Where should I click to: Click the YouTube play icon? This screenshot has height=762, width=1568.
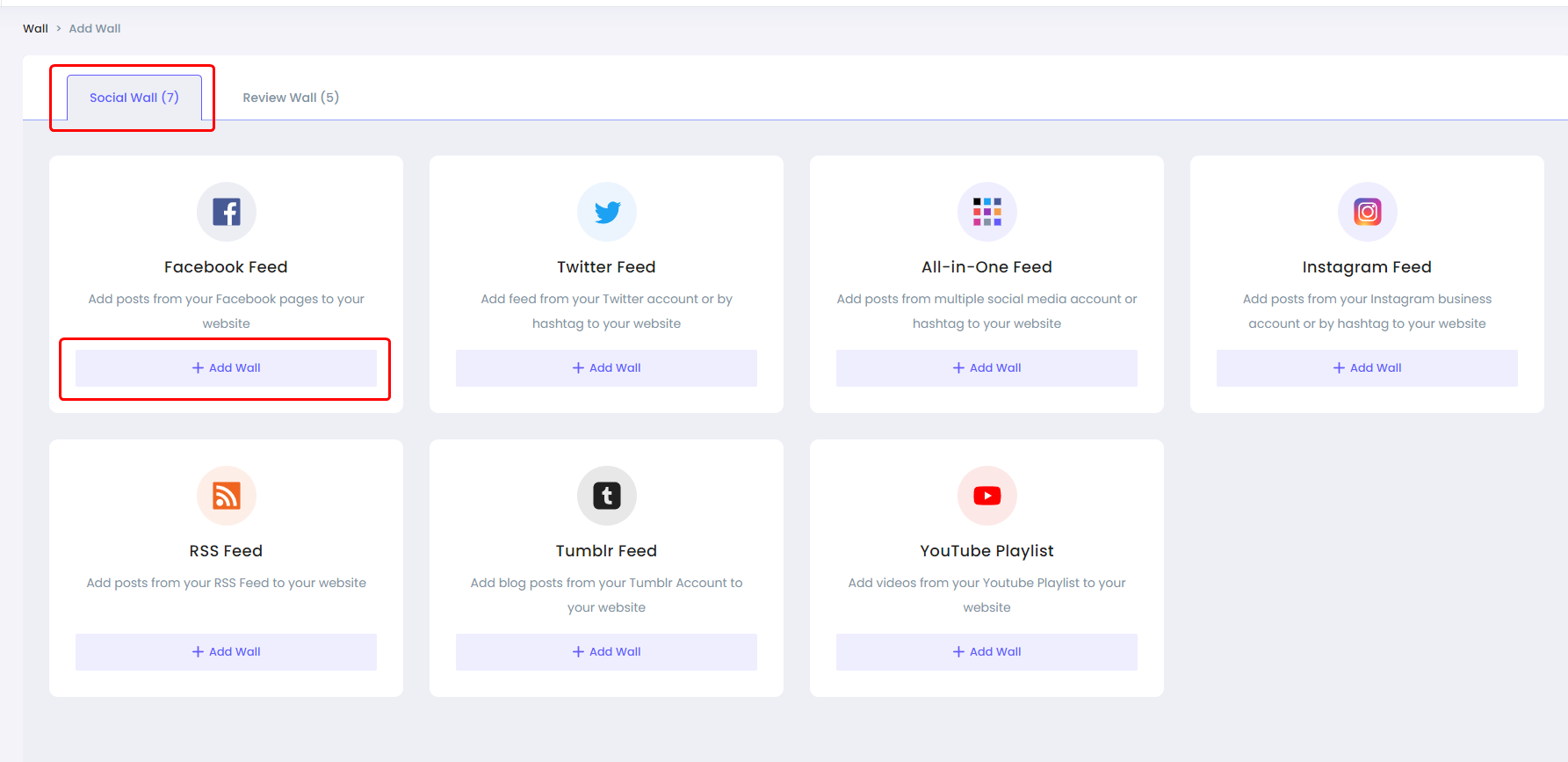987,496
